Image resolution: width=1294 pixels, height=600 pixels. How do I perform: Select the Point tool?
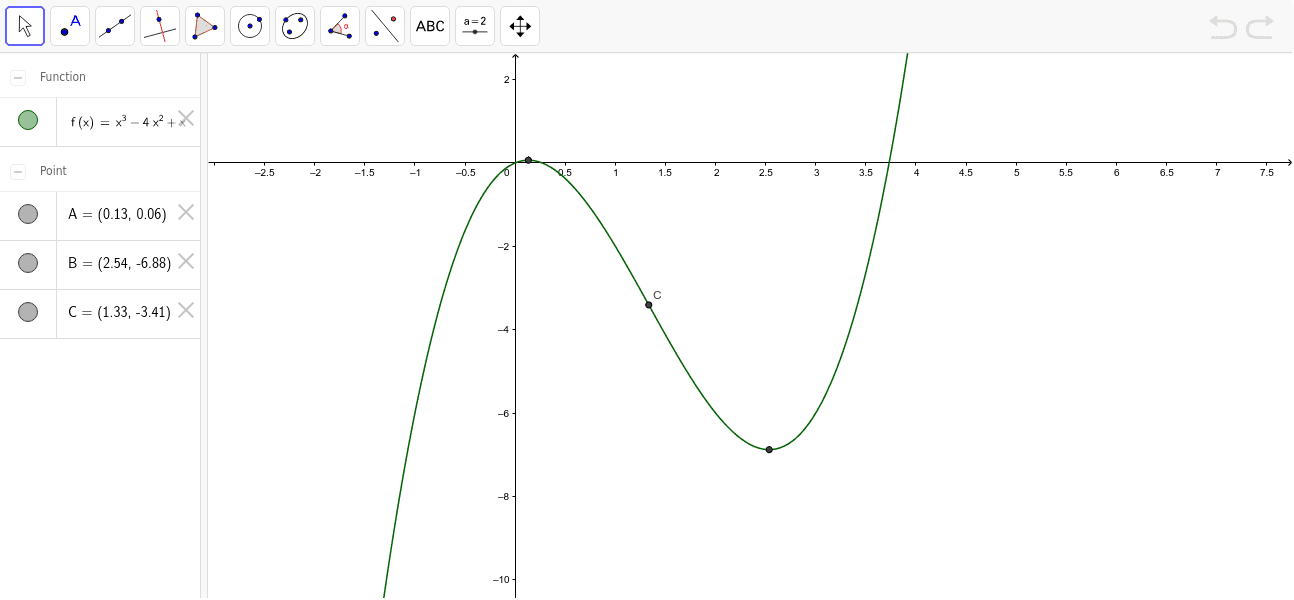70,26
